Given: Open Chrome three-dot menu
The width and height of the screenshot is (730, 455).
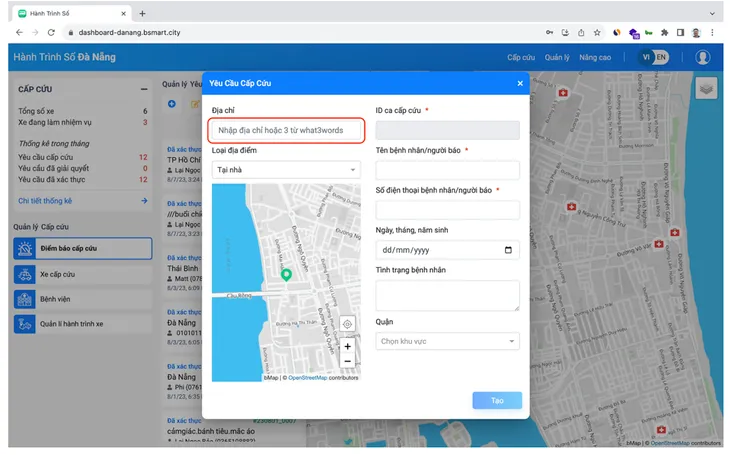Looking at the screenshot, I should pyautogui.click(x=712, y=33).
